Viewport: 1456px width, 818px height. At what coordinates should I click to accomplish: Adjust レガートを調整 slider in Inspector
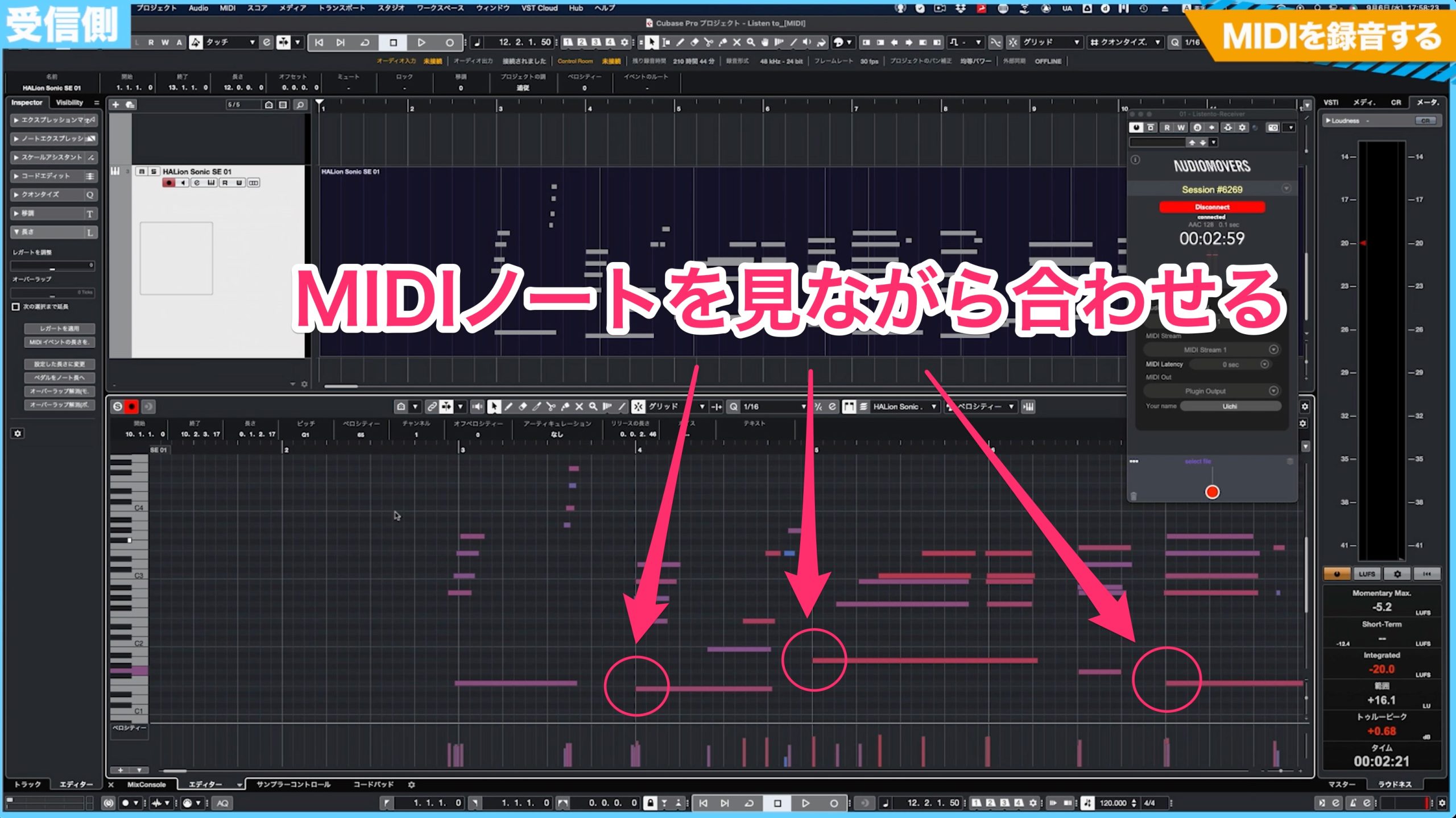point(52,265)
